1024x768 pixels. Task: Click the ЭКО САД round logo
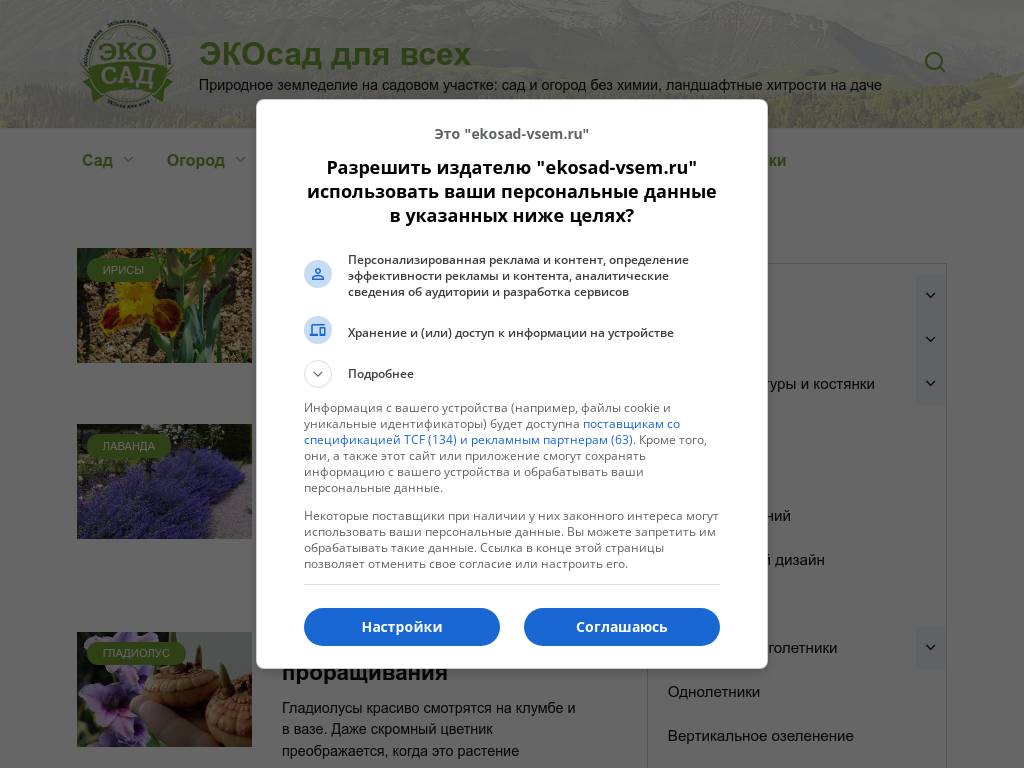(x=127, y=63)
